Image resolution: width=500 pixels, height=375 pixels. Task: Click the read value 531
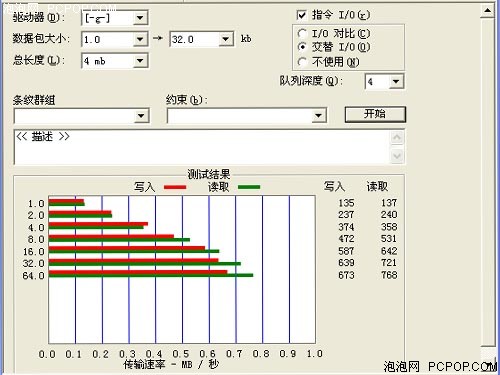coord(389,239)
